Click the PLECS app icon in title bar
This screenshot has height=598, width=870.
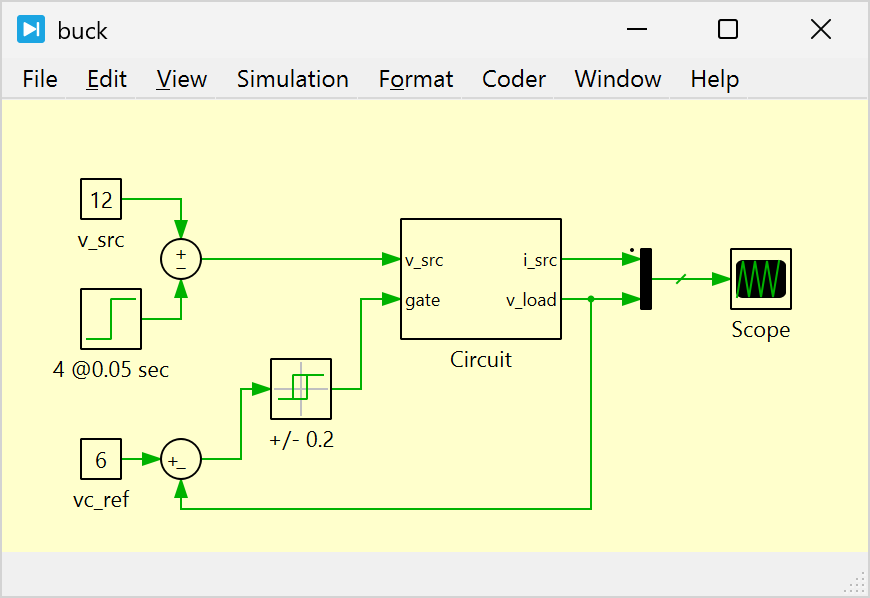point(31,30)
